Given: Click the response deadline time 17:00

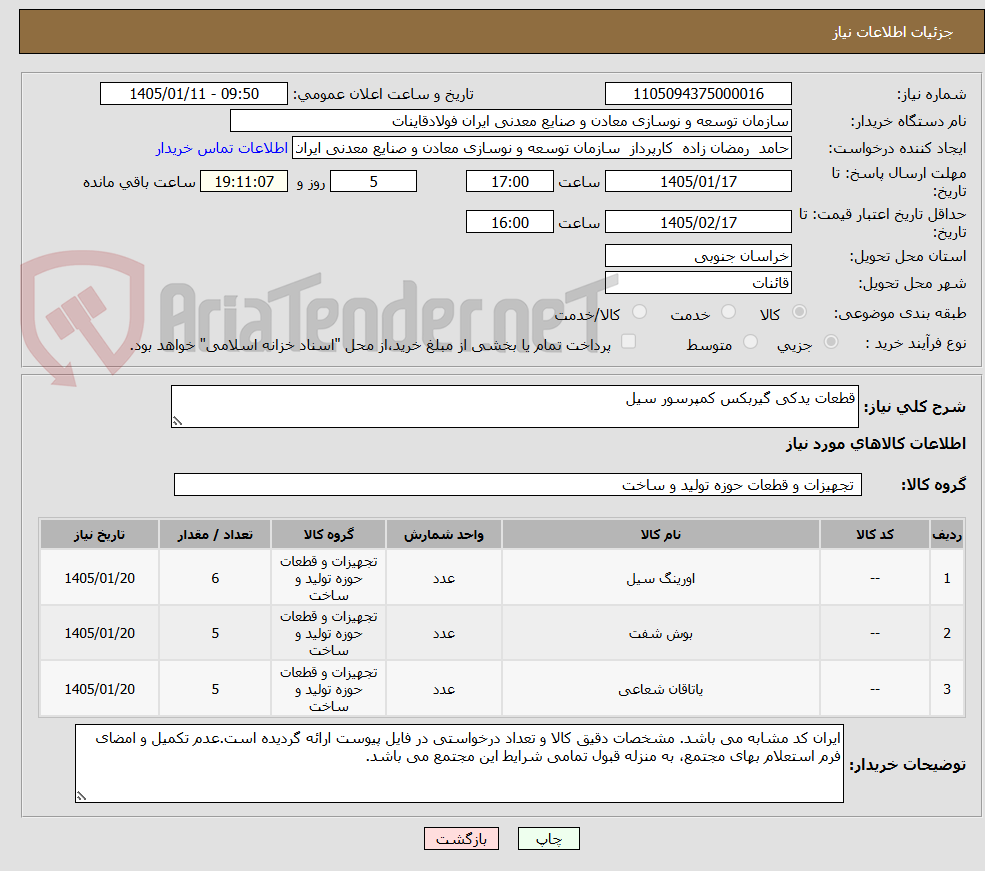Looking at the screenshot, I should pyautogui.click(x=509, y=181).
